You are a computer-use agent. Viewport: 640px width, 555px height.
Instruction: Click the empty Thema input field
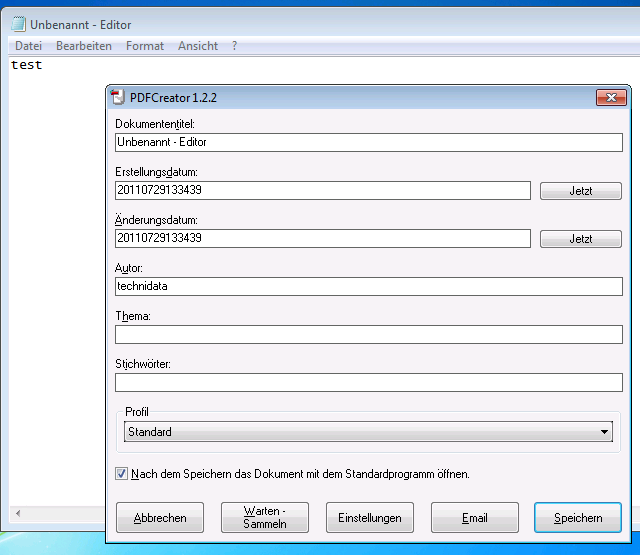coord(369,335)
